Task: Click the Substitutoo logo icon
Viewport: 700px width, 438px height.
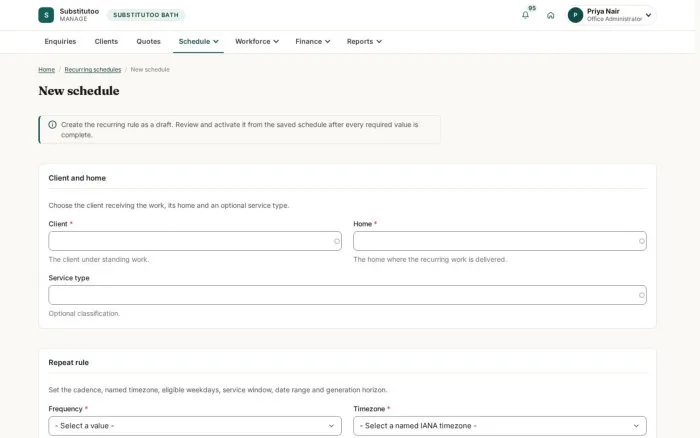Action: click(x=46, y=15)
